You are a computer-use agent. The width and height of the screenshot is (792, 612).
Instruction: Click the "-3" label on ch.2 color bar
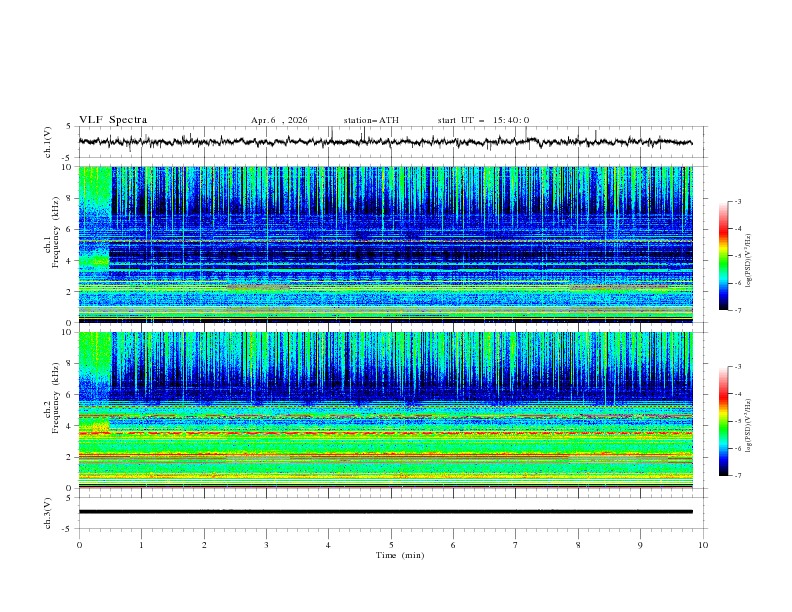point(738,367)
